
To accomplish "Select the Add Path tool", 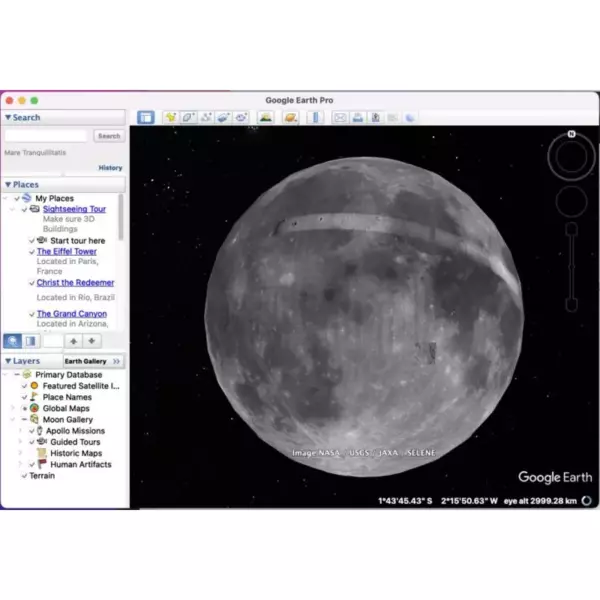I will 206,117.
